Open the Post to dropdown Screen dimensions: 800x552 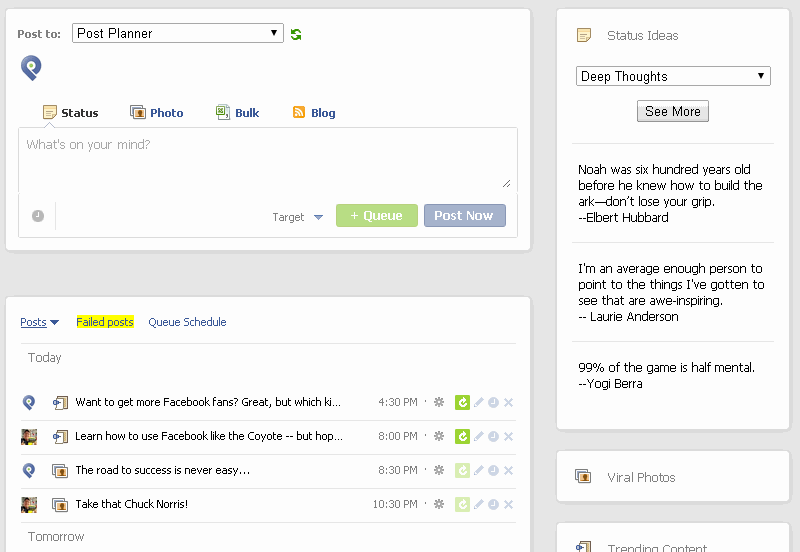click(178, 34)
